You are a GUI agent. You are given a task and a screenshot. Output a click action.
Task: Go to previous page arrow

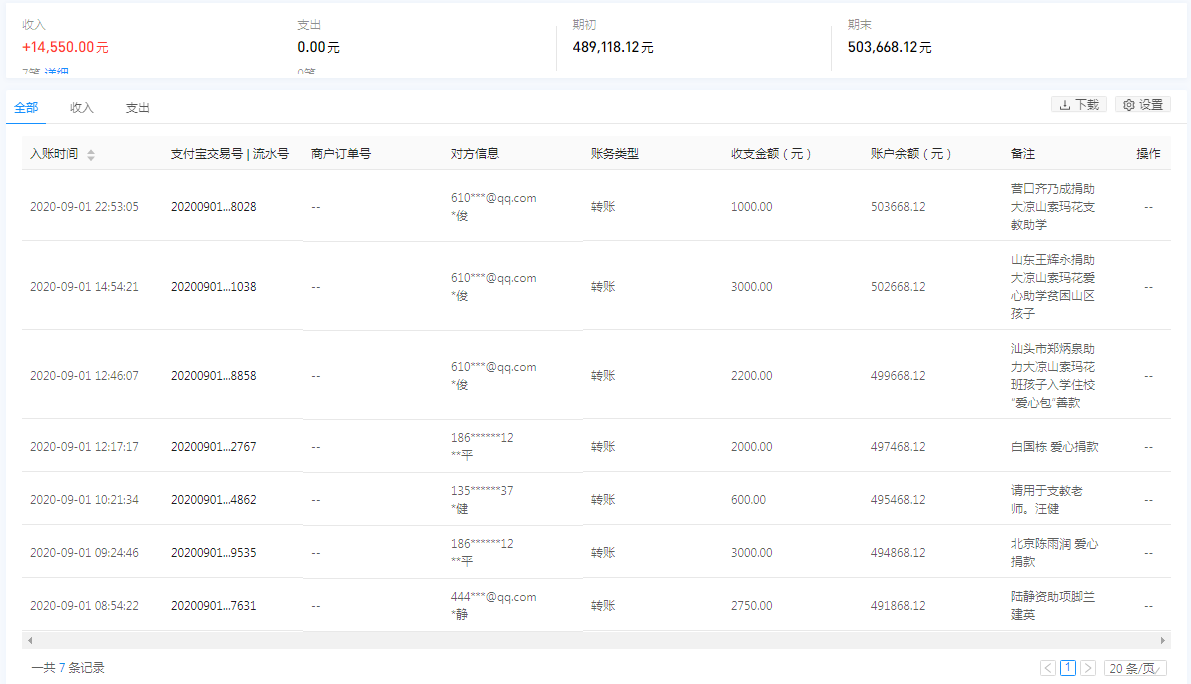(1048, 668)
